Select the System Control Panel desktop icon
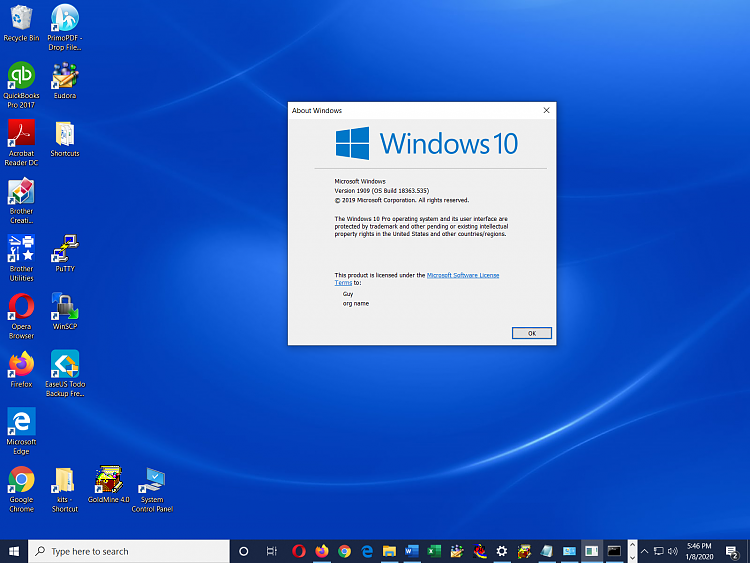This screenshot has height=563, width=750. point(152,489)
